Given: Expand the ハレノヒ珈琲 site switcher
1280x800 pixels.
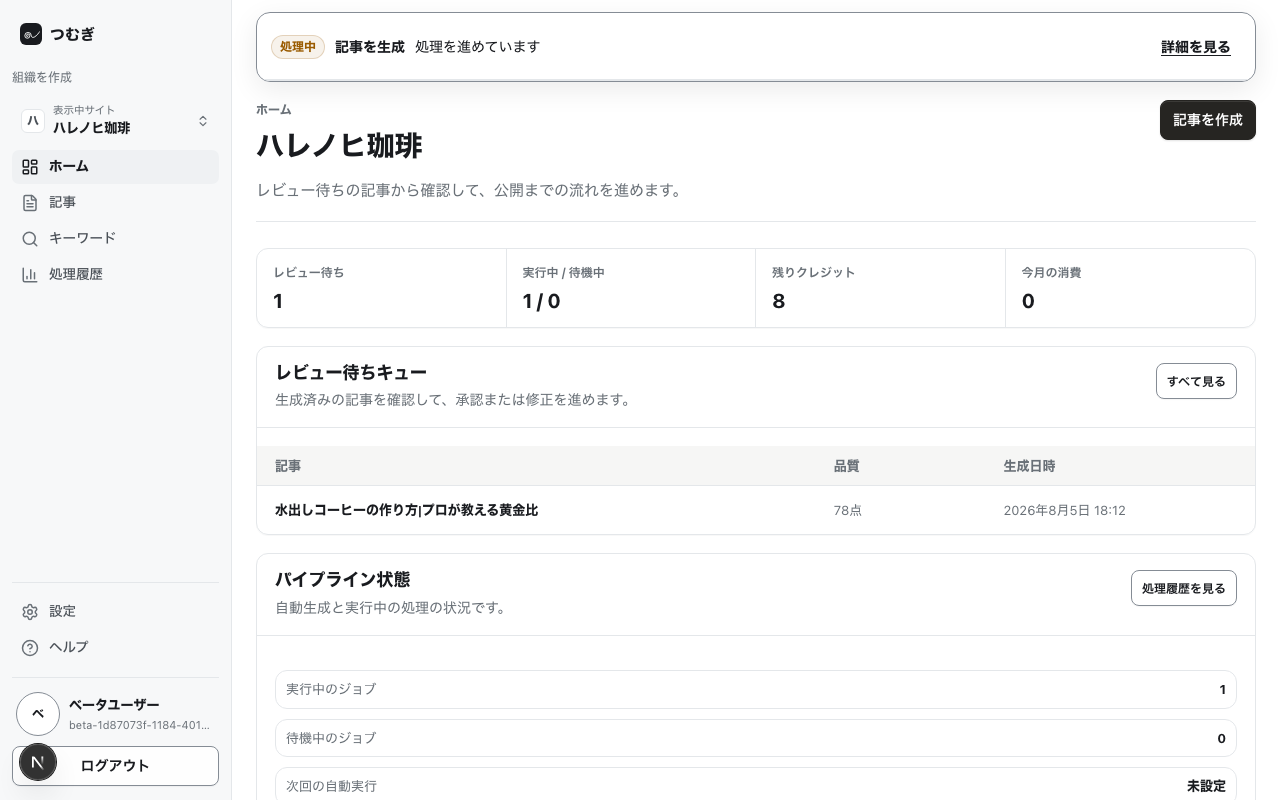Looking at the screenshot, I should pyautogui.click(x=115, y=121).
